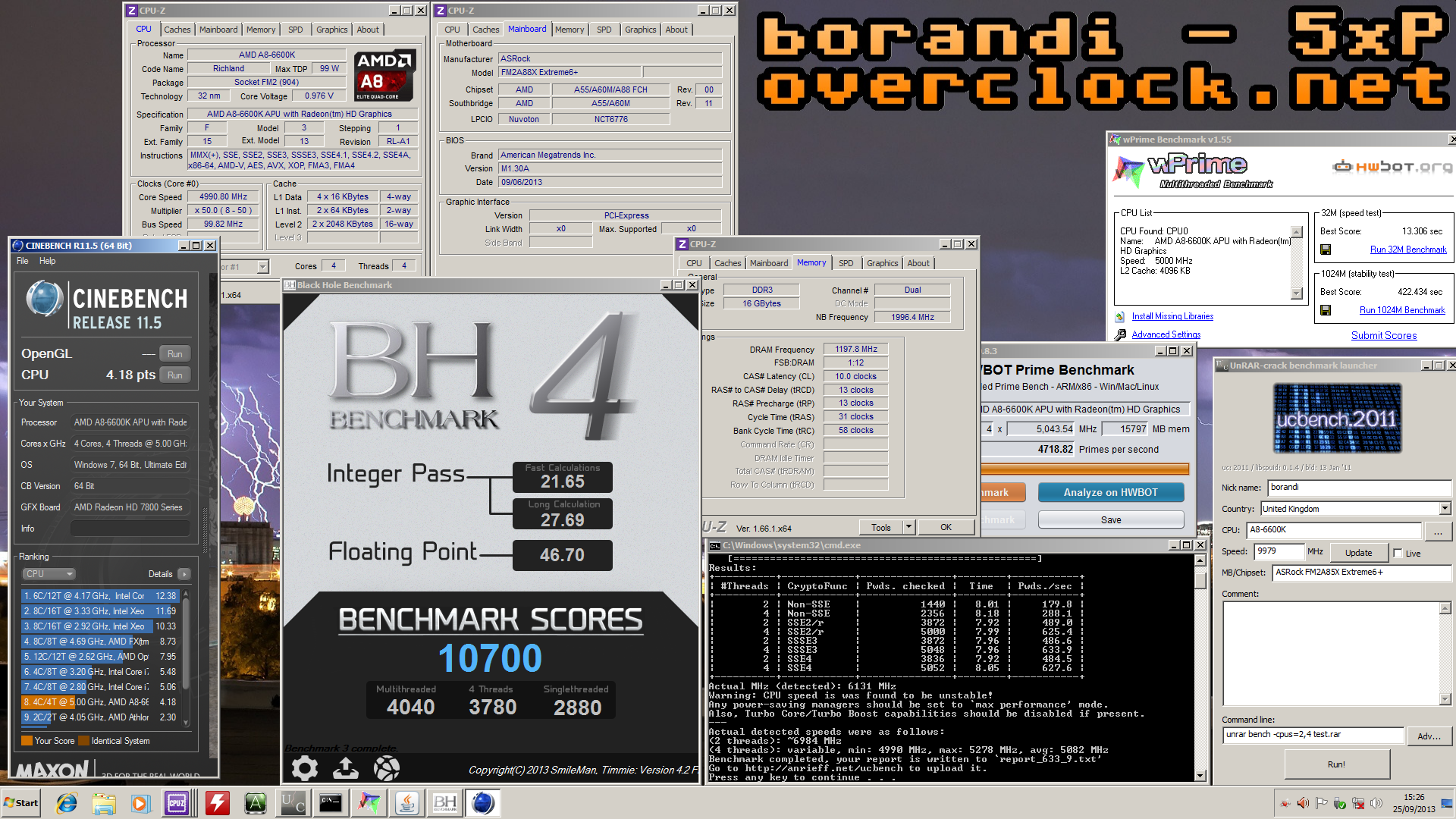Screen dimensions: 1456x819
Task: Click Safely Remove Hardware tray icon
Action: (1340, 803)
